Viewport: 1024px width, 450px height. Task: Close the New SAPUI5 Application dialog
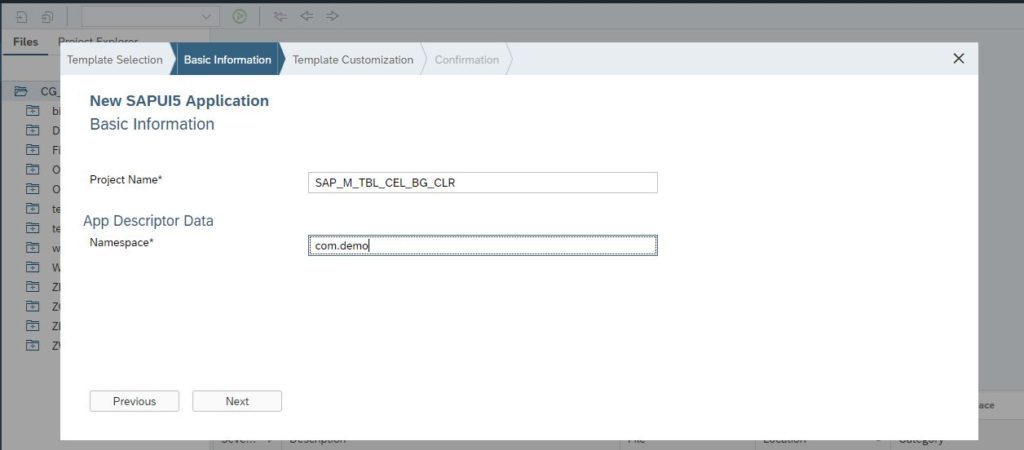[x=959, y=59]
